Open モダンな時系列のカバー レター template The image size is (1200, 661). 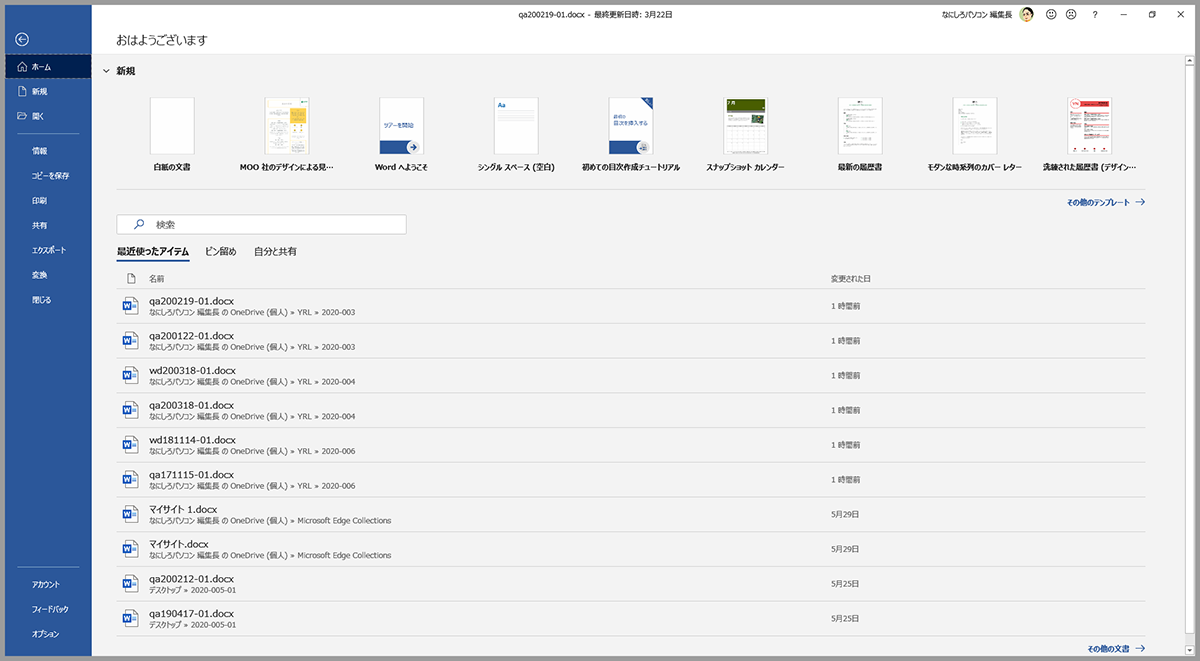tap(974, 135)
